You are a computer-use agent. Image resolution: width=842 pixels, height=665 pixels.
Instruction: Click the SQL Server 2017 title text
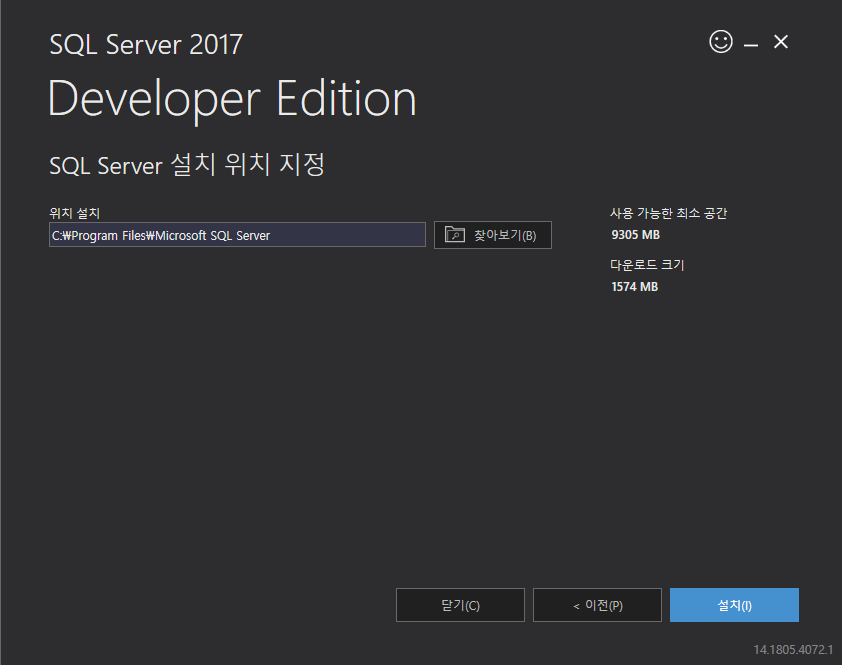point(146,45)
